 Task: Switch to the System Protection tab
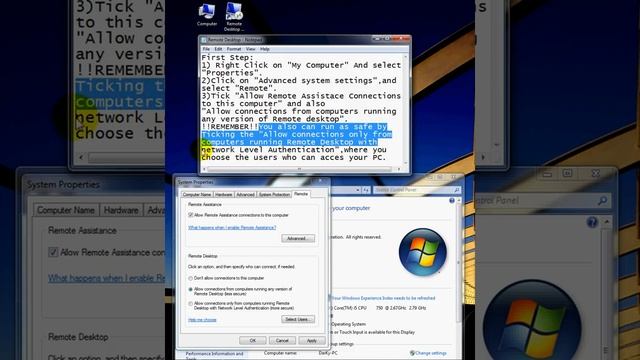coord(274,195)
